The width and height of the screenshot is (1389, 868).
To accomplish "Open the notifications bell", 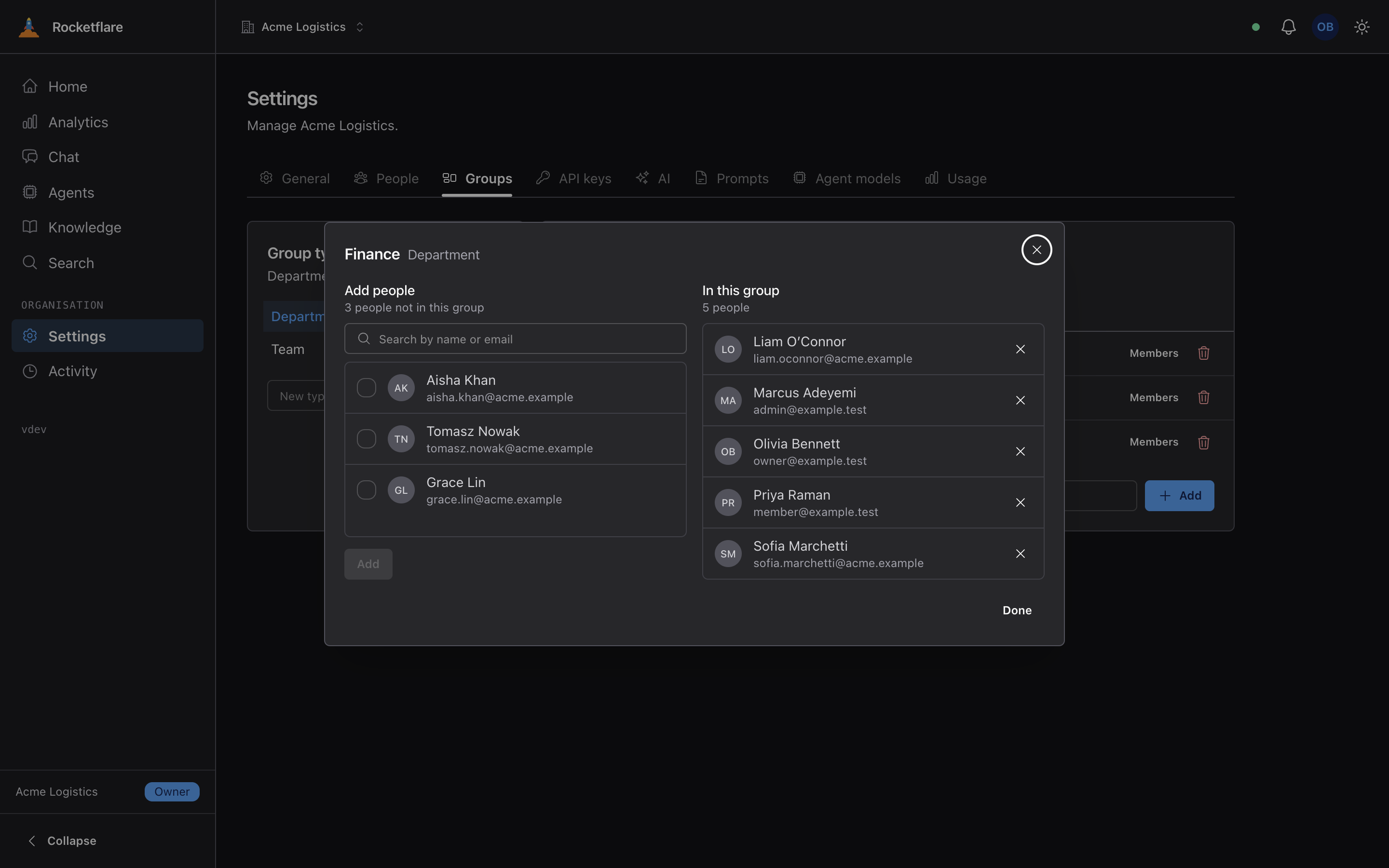I will point(1289,27).
